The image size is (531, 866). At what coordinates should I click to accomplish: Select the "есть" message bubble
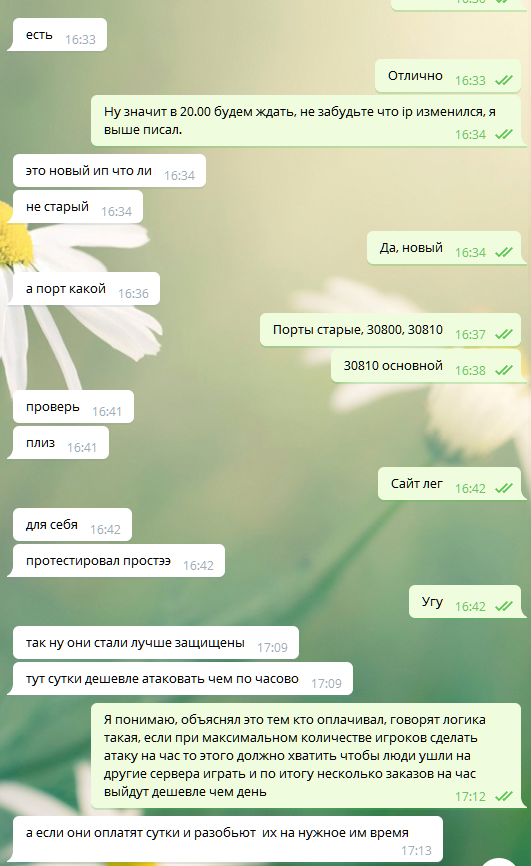pos(57,35)
